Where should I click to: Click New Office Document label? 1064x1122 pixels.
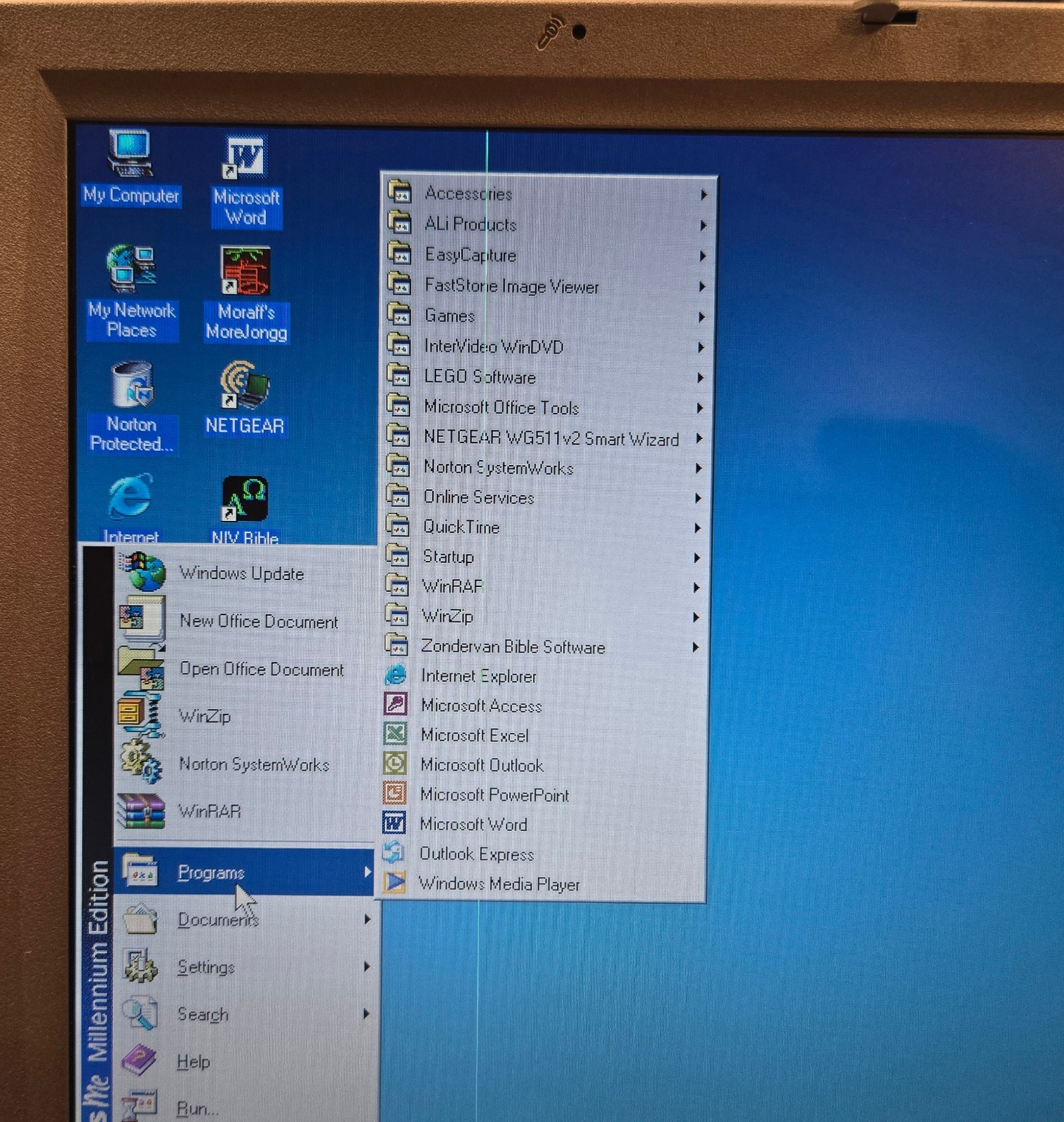click(x=259, y=621)
